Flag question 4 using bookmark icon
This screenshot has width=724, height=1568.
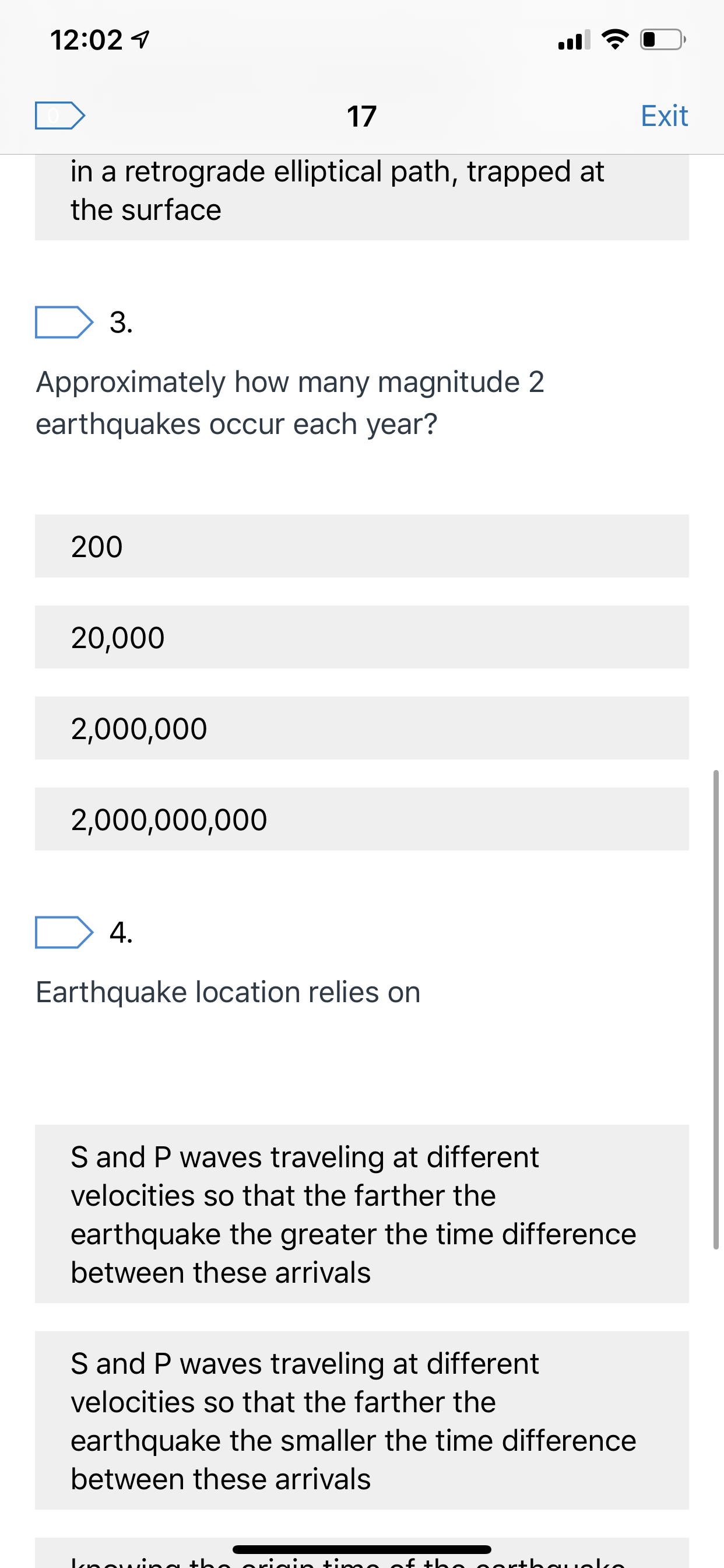64,932
